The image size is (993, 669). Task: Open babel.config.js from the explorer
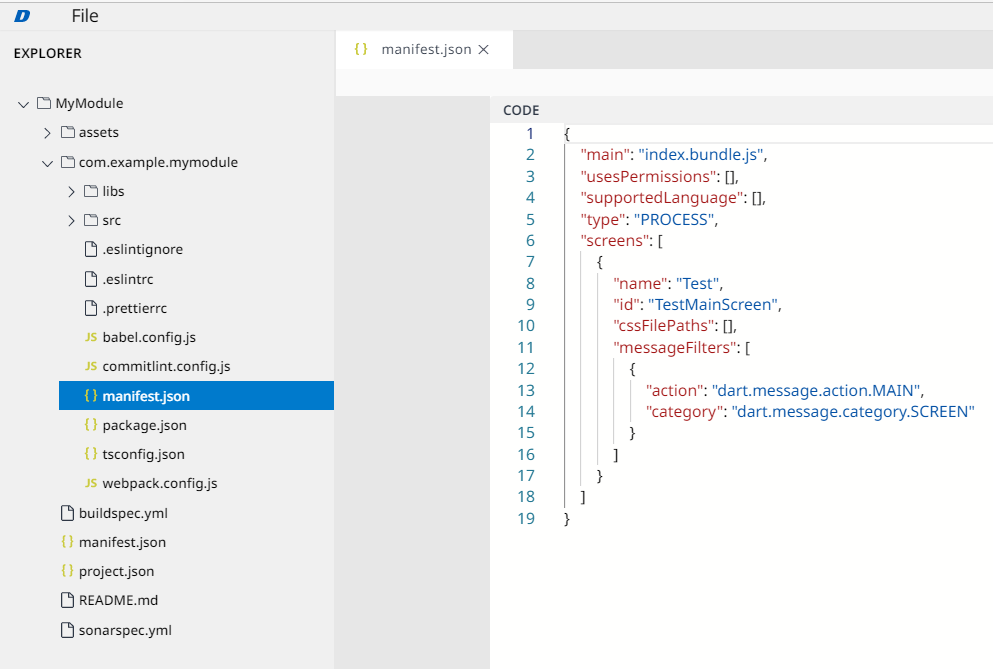pos(149,338)
